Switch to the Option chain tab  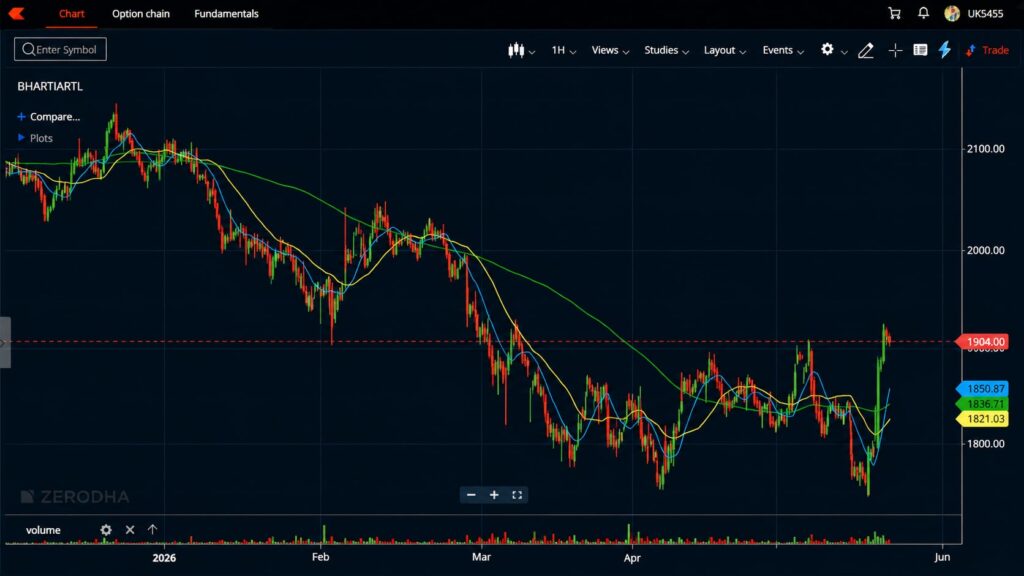pyautogui.click(x=140, y=14)
